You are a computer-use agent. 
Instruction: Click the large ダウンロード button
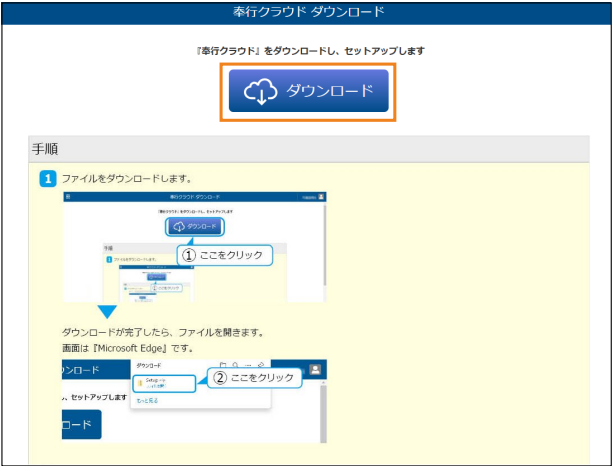tap(308, 92)
